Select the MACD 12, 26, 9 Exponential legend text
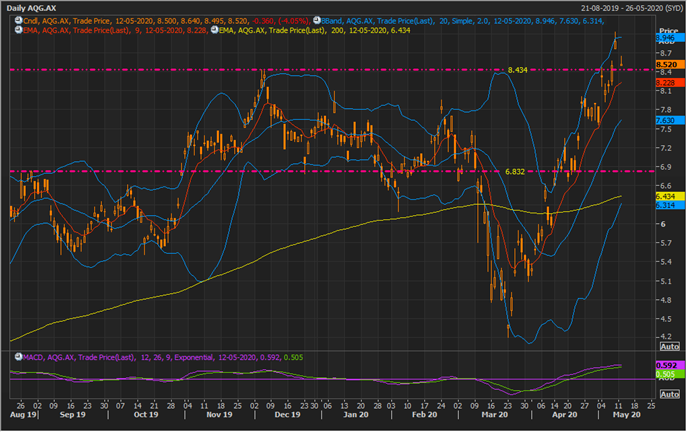 click(x=163, y=357)
